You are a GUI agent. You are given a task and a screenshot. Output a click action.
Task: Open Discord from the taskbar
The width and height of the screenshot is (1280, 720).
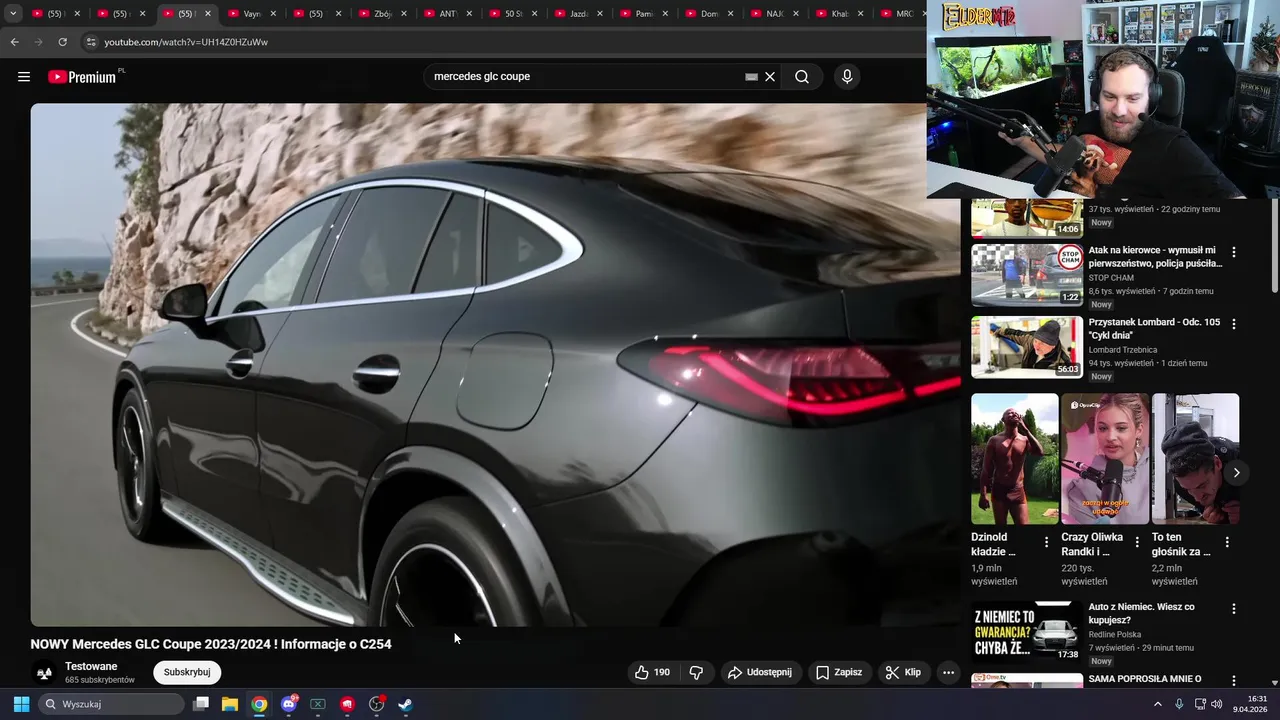pyautogui.click(x=289, y=704)
